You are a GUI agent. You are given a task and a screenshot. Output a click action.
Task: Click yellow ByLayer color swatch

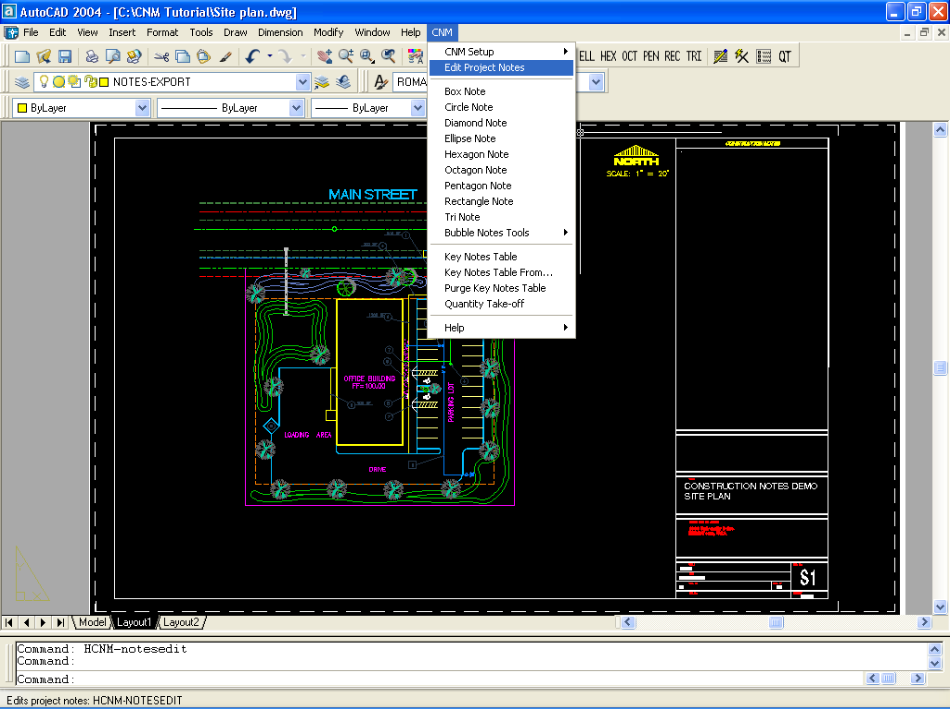(22, 108)
